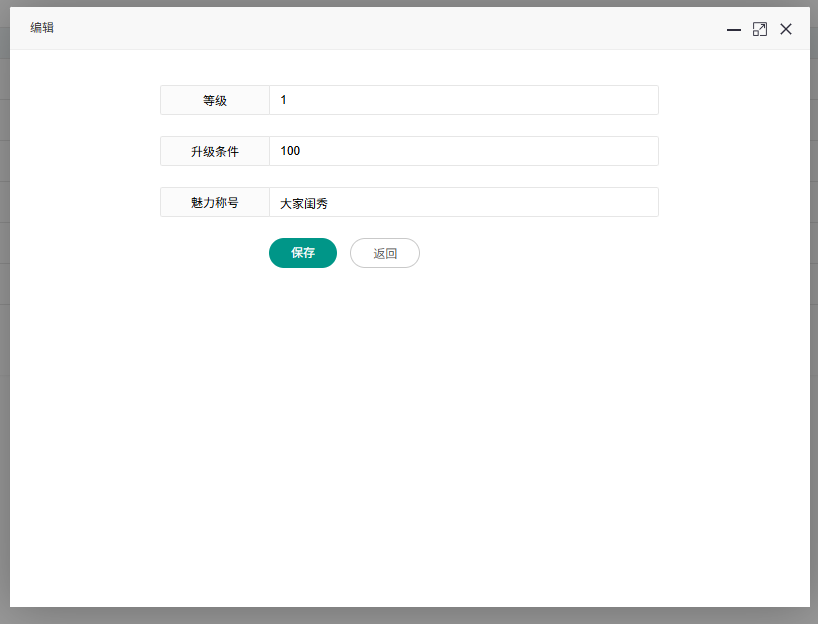
Task: Click the 魅力称号 field label
Action: (x=215, y=202)
